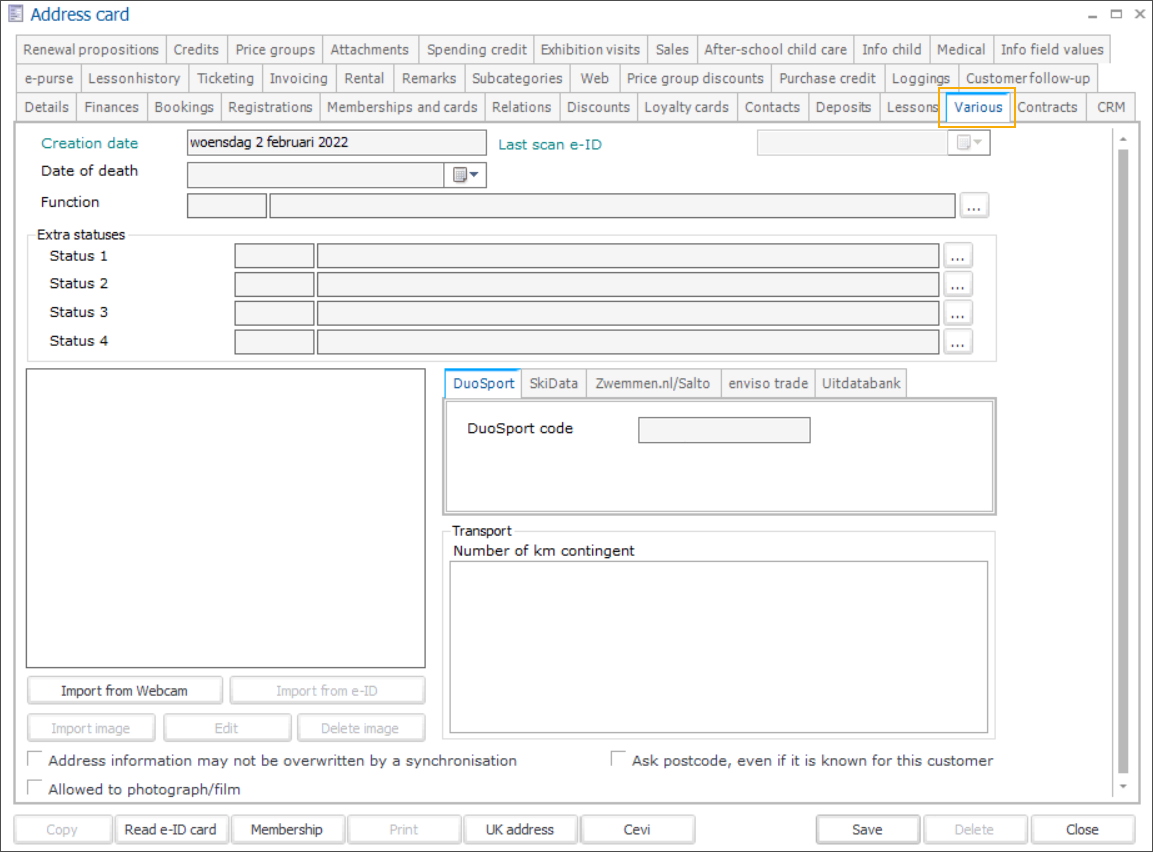Open the Memberships and cards tab
Viewport: 1153px width, 852px height.
(402, 107)
